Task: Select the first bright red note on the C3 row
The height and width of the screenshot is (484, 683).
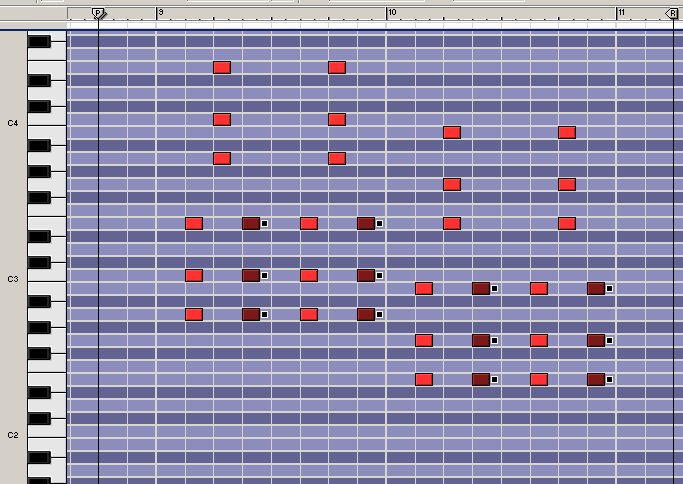Action: click(x=194, y=275)
